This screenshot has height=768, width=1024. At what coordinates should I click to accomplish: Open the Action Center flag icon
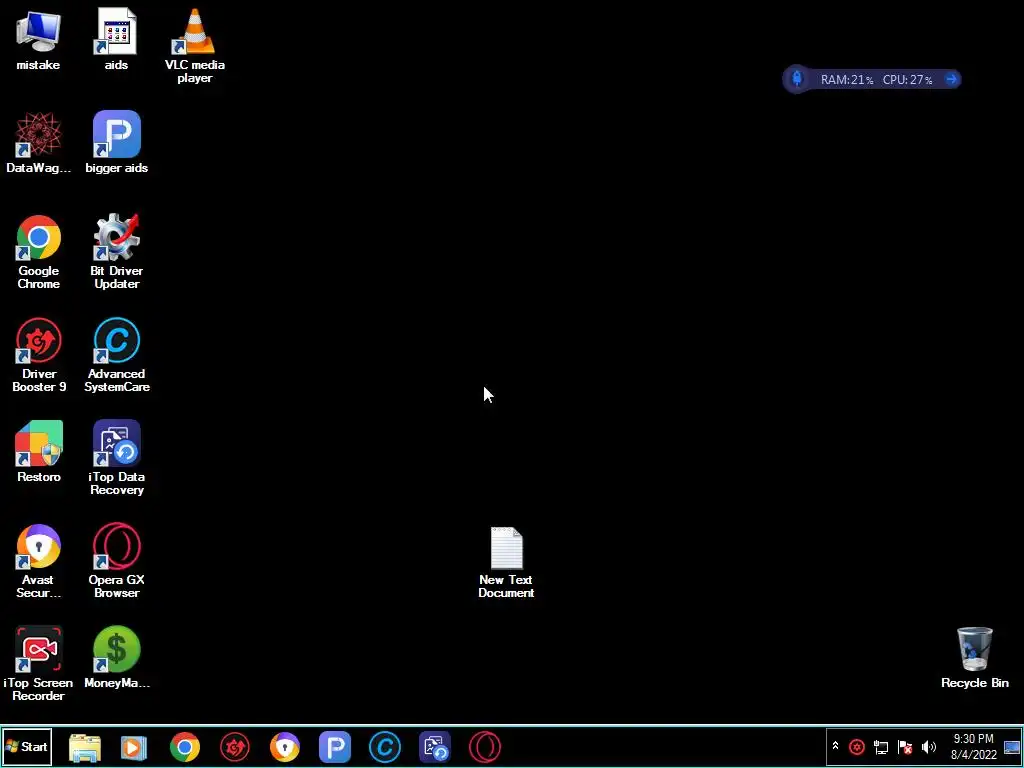click(x=905, y=746)
